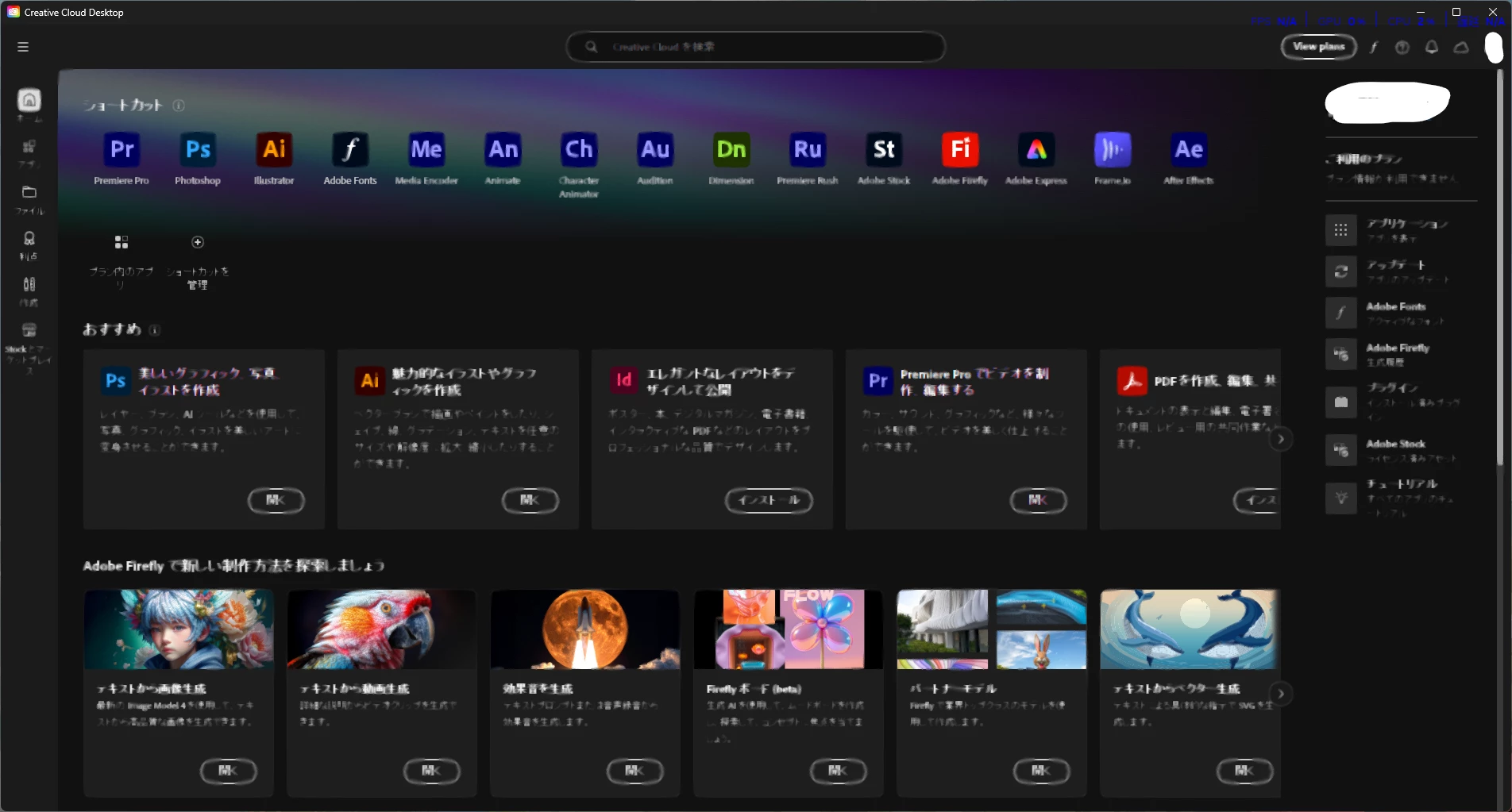Viewport: 1512px width, 812px height.
Task: Open the Premiere Pro recommendation card button
Action: point(1038,500)
